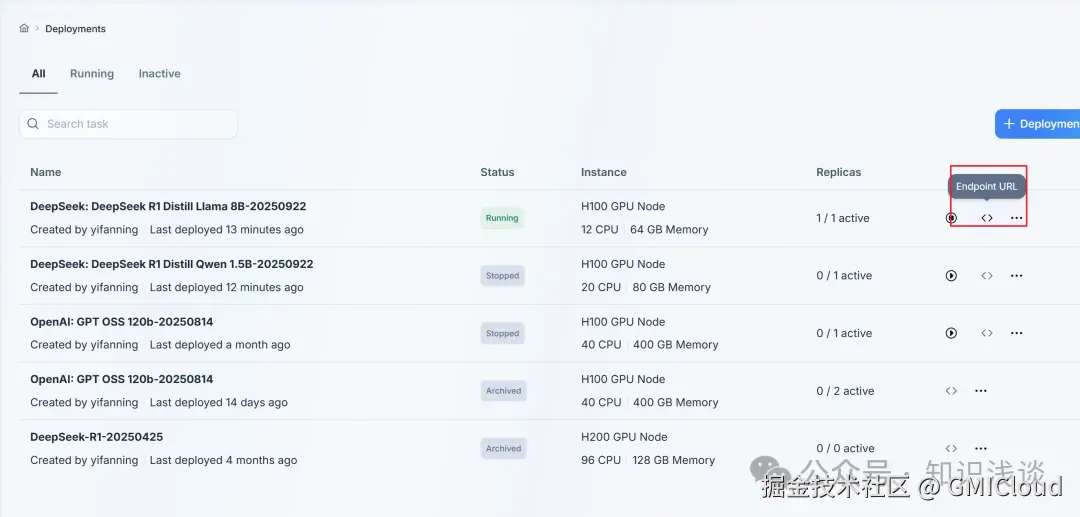This screenshot has width=1080, height=517.
Task: Click the plus Deployment button
Action: pos(1037,124)
